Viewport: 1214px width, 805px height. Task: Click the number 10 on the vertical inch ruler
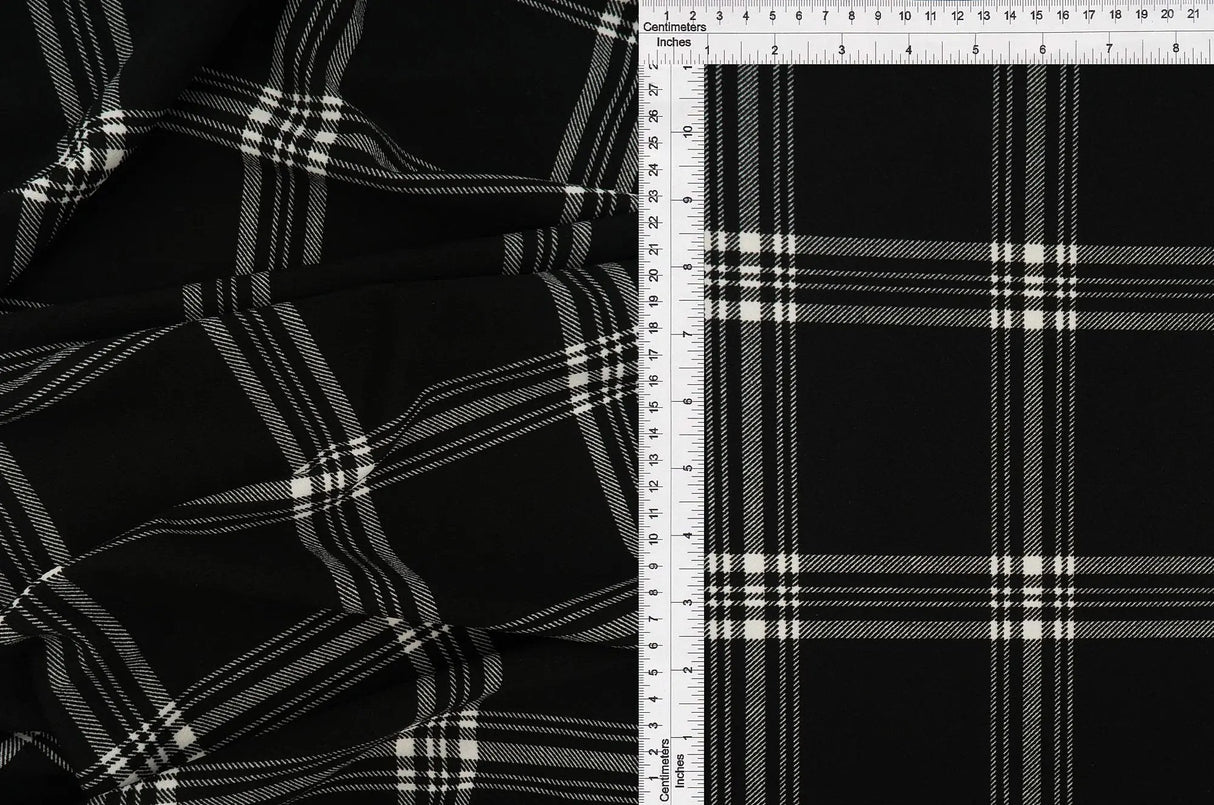pos(686,131)
